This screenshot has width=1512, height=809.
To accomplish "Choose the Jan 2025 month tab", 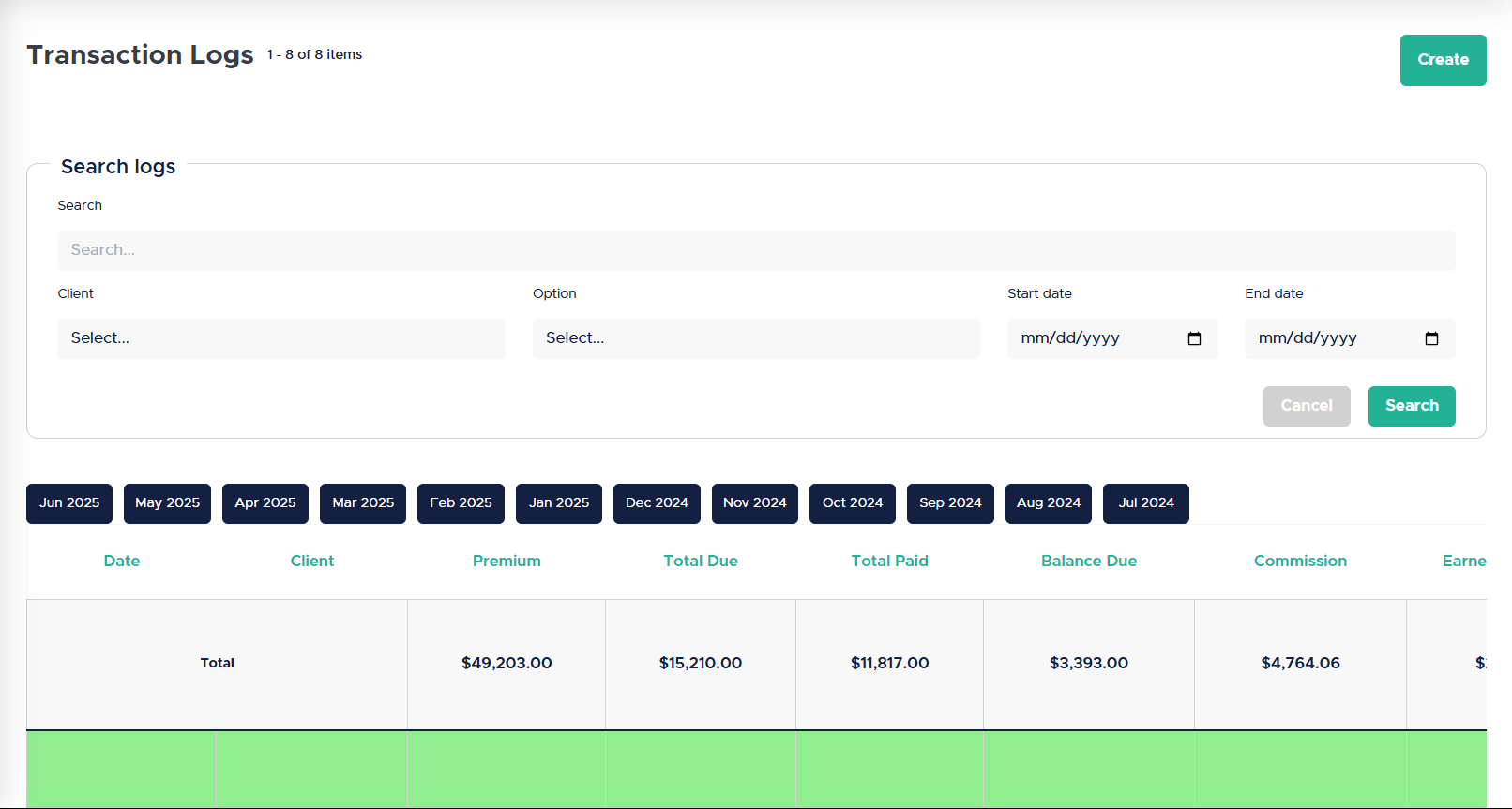I will coord(559,503).
